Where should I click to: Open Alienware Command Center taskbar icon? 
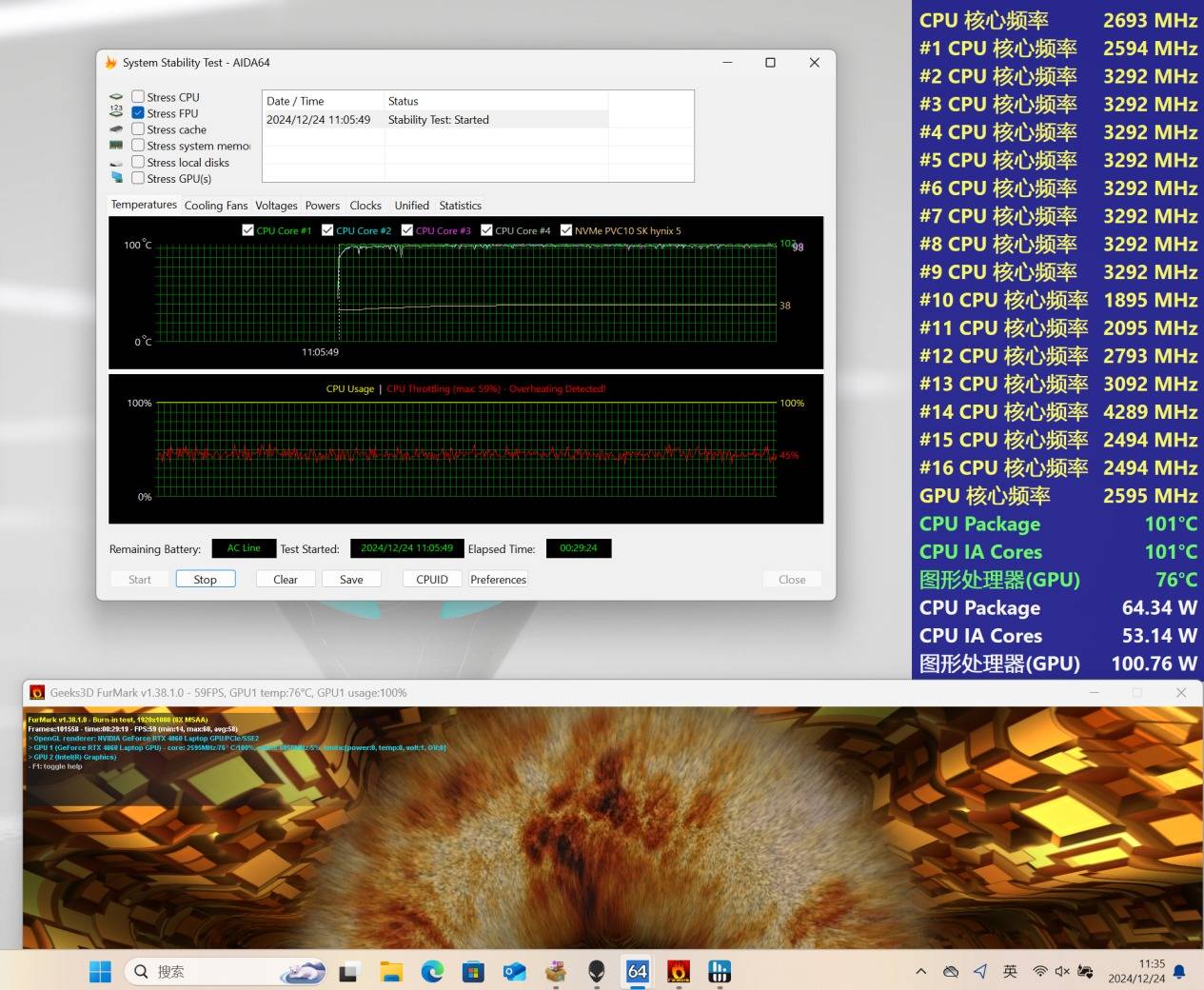coord(597,971)
